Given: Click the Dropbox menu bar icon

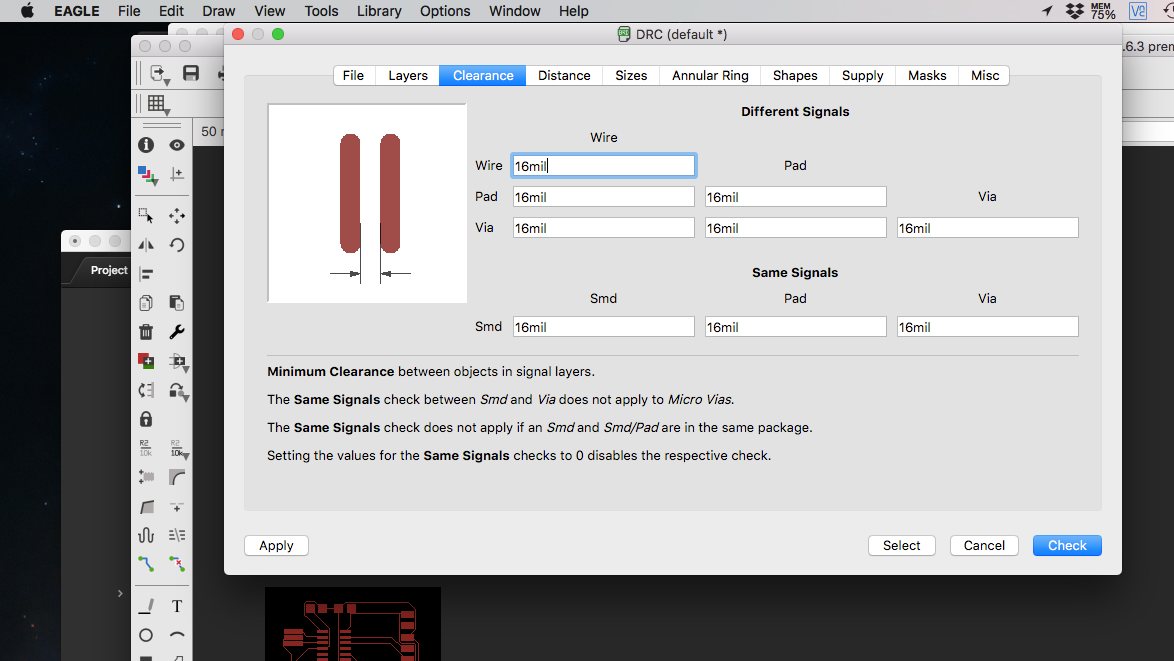Looking at the screenshot, I should [x=1074, y=11].
